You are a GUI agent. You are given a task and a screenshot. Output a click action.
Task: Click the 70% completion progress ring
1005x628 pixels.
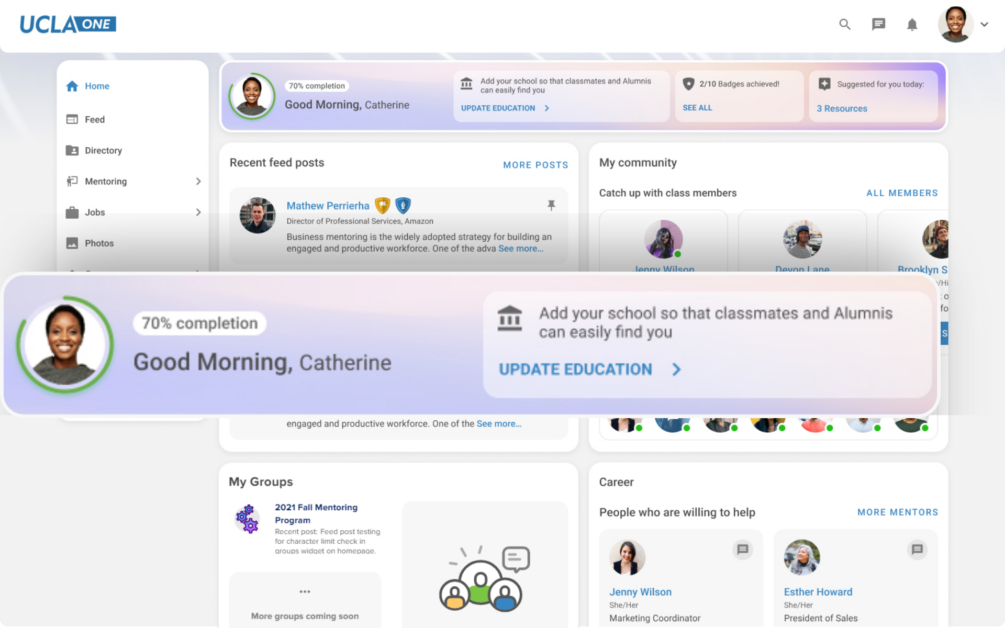pyautogui.click(x=66, y=345)
